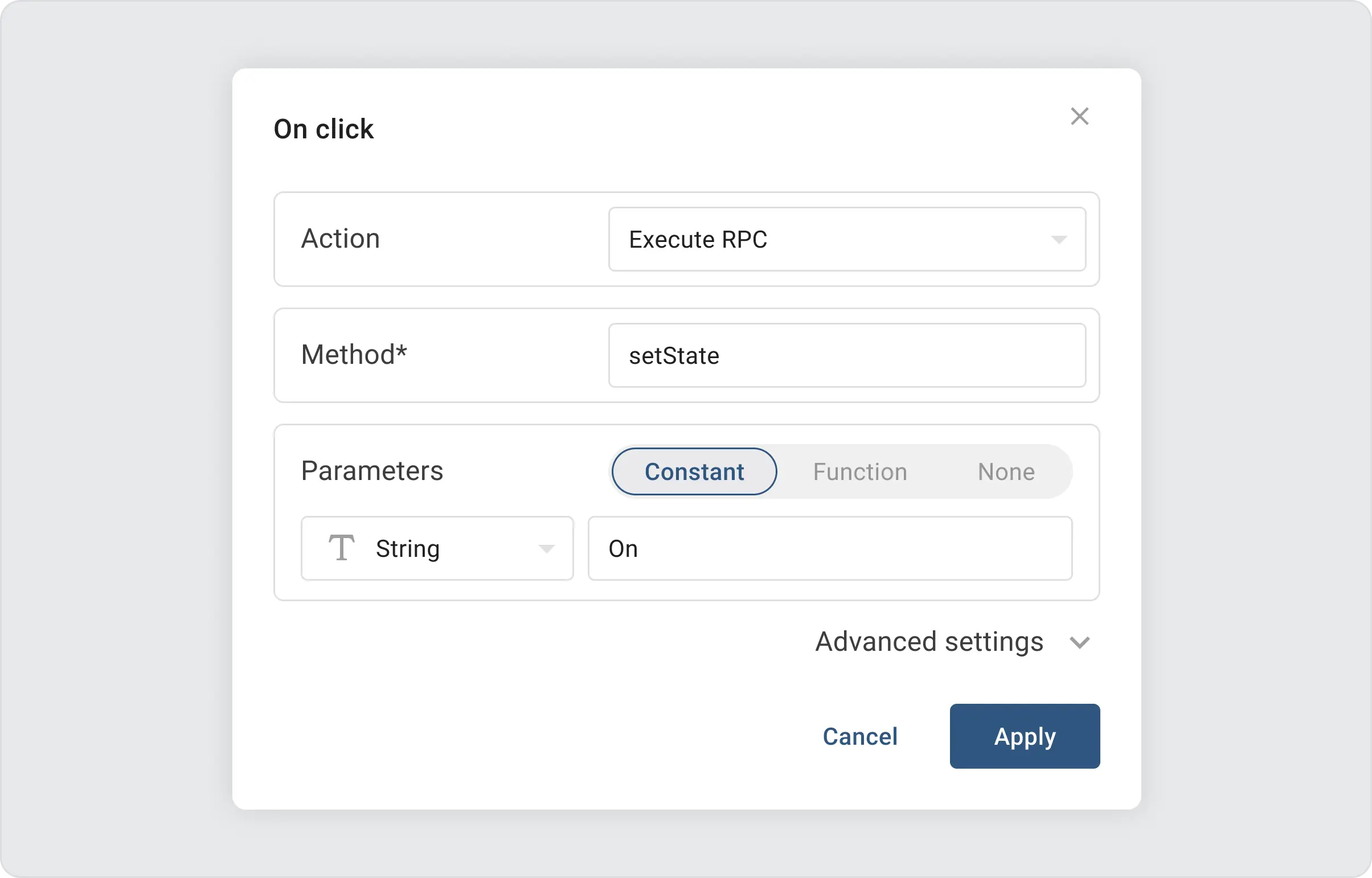
Task: Select the Constant parameters mode
Action: pos(694,471)
